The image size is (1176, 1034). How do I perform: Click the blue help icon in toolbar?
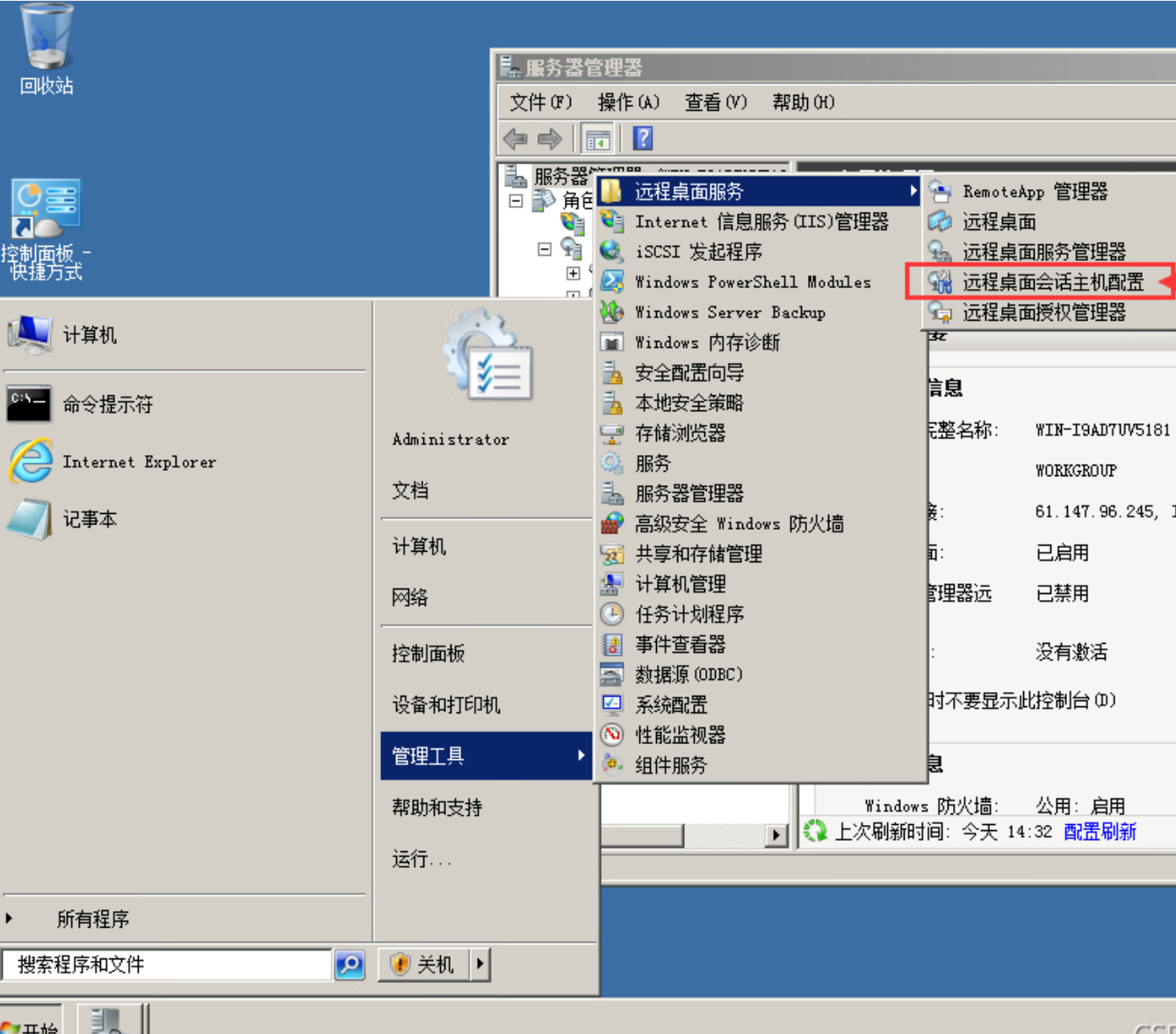click(643, 139)
